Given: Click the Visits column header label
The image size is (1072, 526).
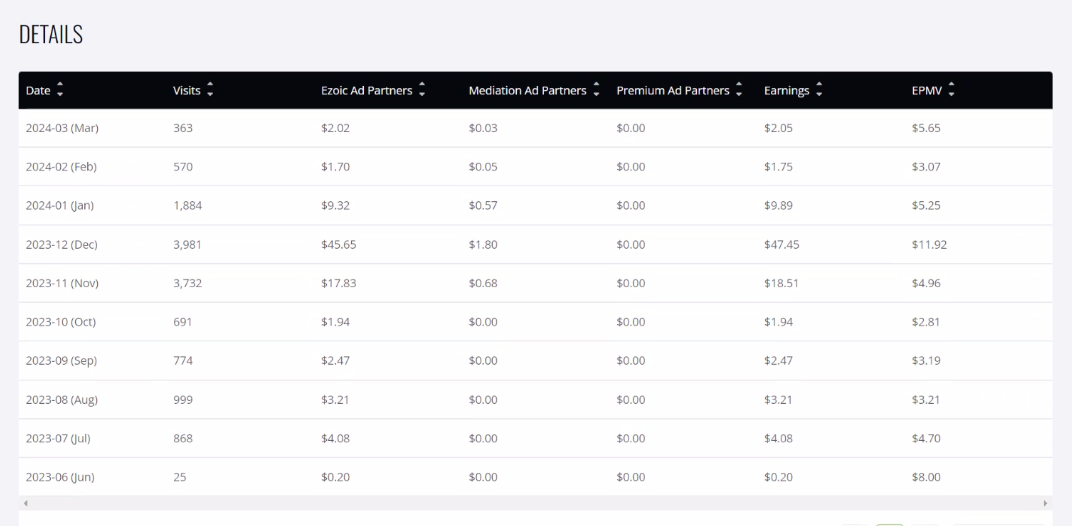Looking at the screenshot, I should pyautogui.click(x=187, y=90).
